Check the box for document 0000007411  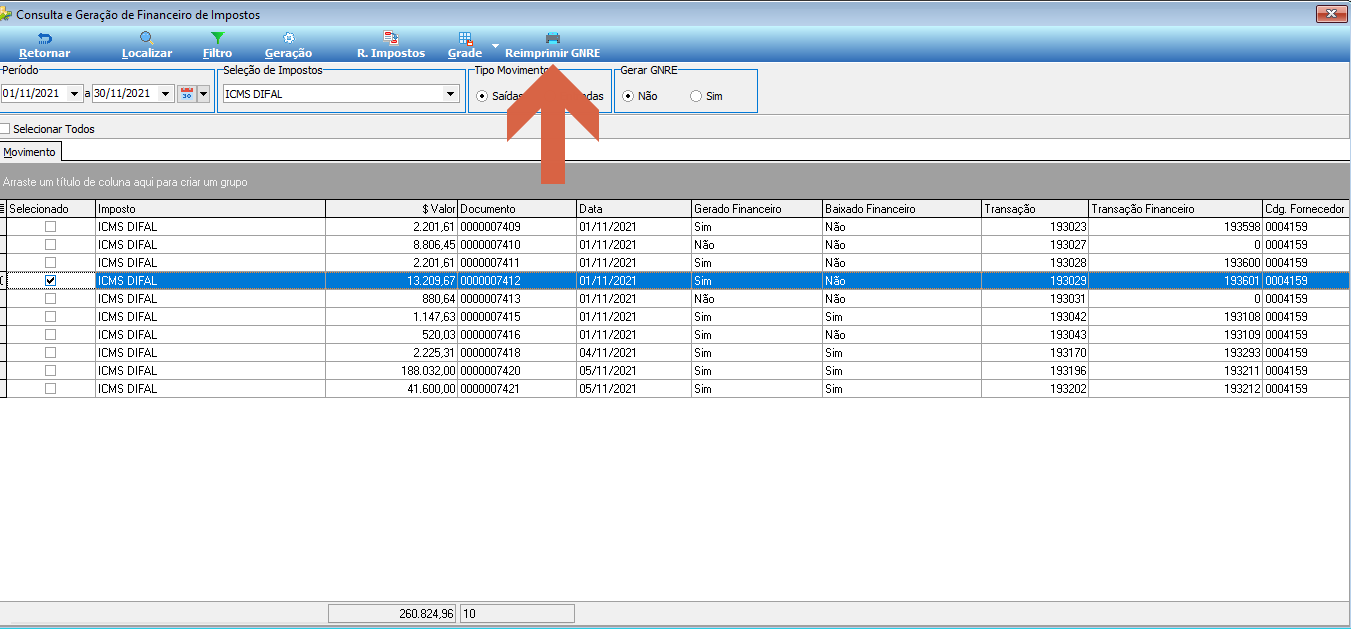tap(50, 263)
